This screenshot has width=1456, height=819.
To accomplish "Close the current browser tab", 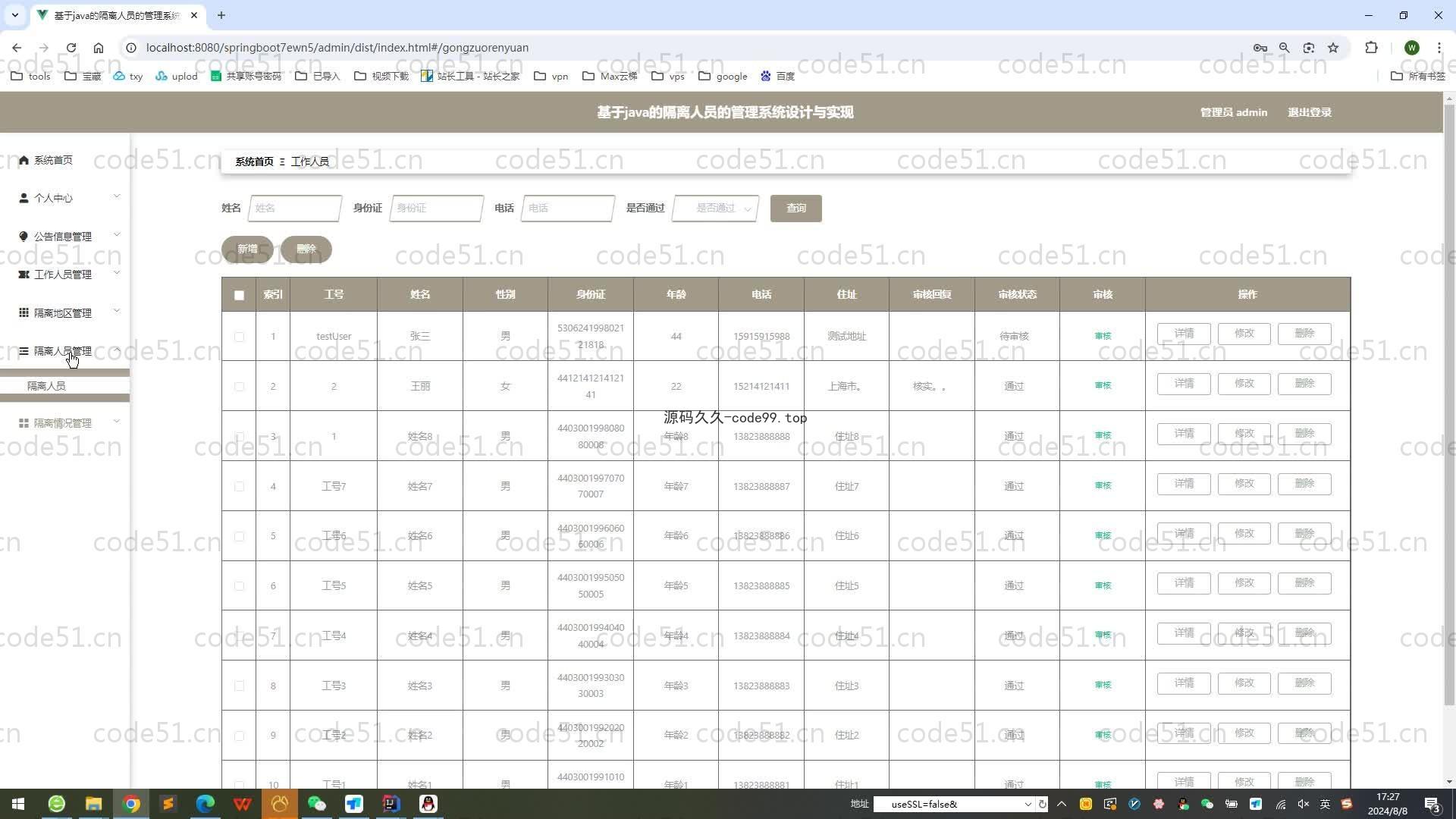I will 194,15.
